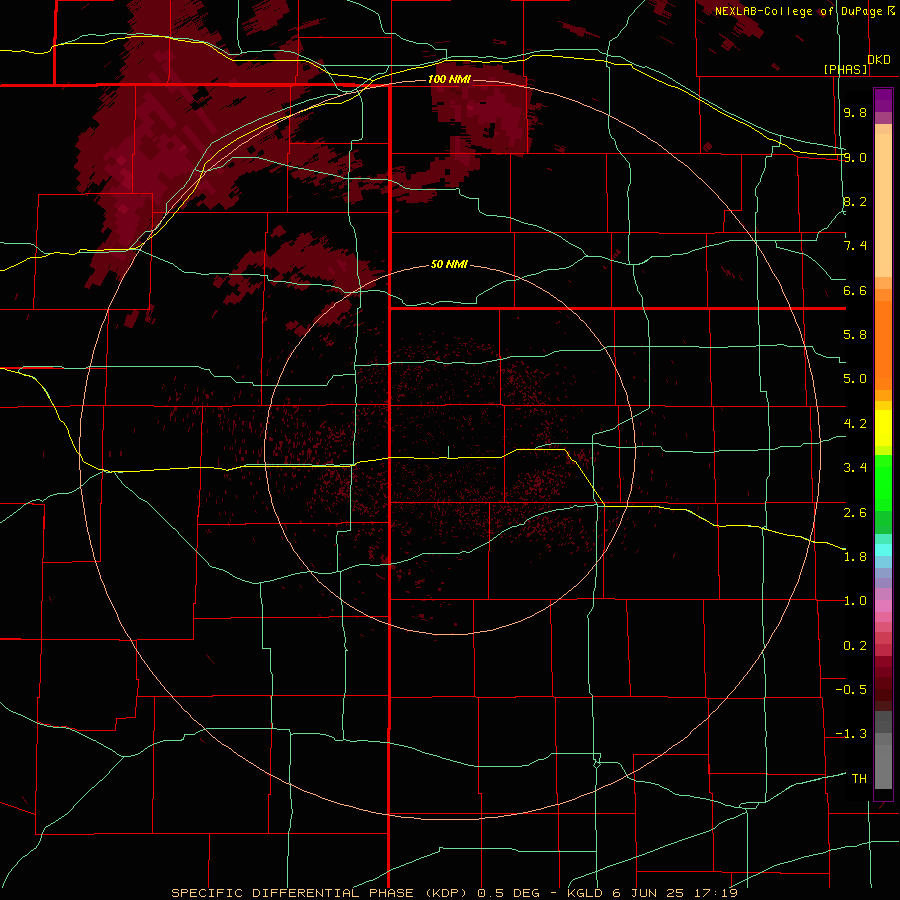Click the [PHAS] label above the color scale
900x900 pixels.
(x=845, y=69)
